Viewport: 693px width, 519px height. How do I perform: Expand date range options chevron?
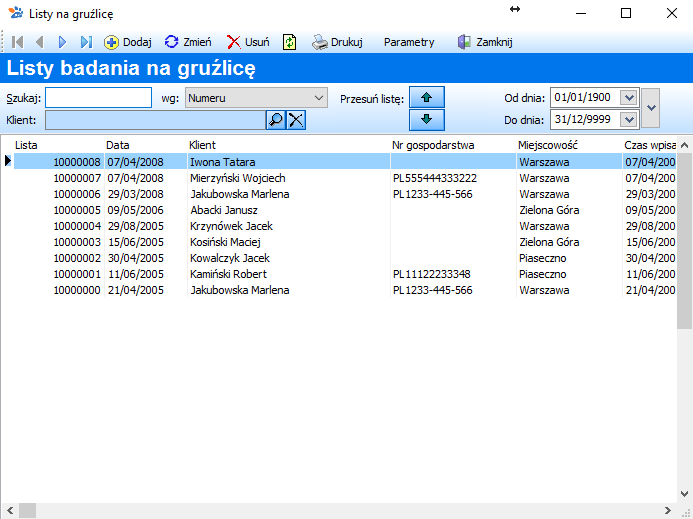tap(651, 108)
